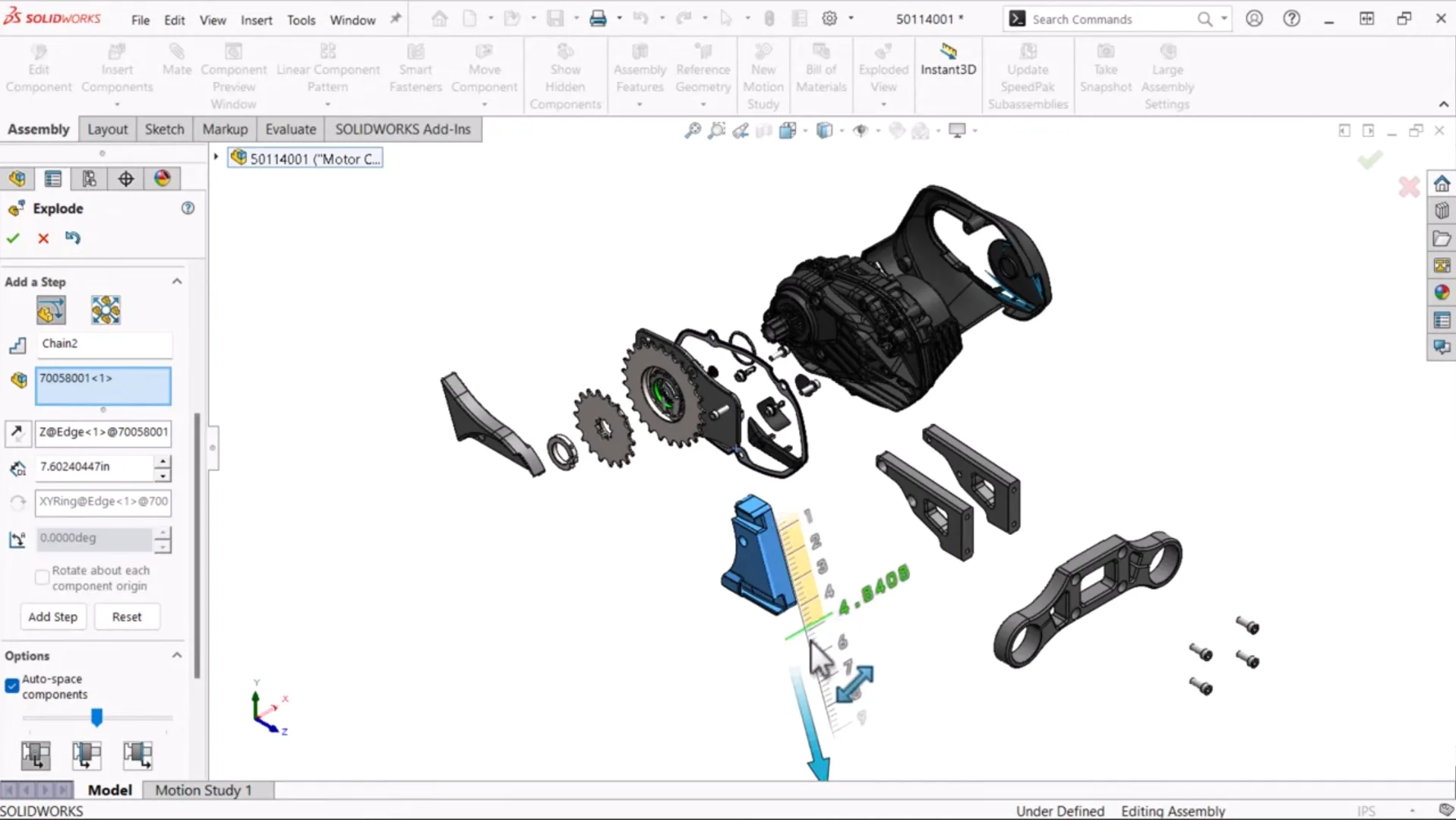This screenshot has width=1456, height=820.
Task: Open the Insert menu
Action: (x=256, y=20)
